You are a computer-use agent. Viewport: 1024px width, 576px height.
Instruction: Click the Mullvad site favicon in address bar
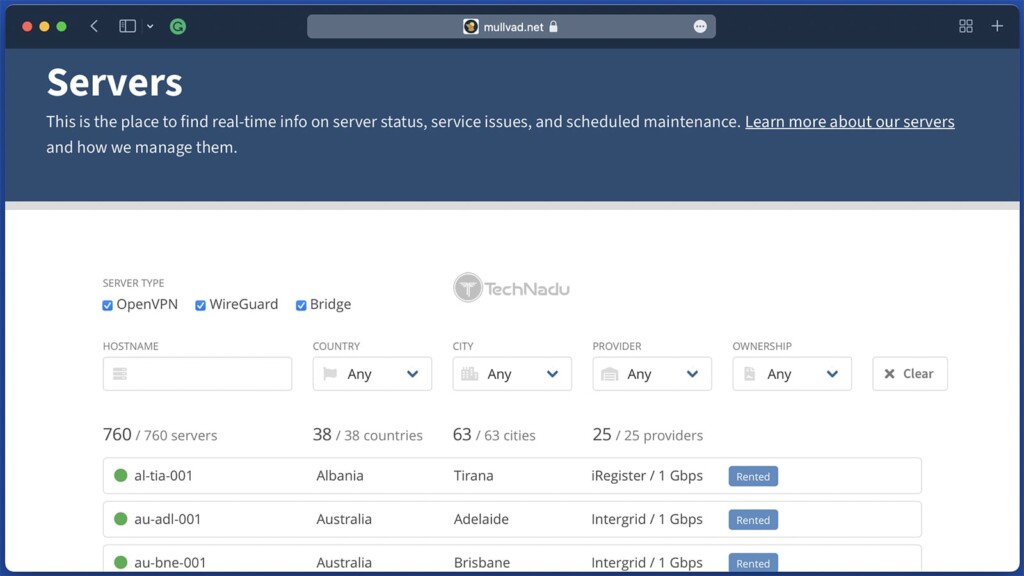(x=470, y=27)
